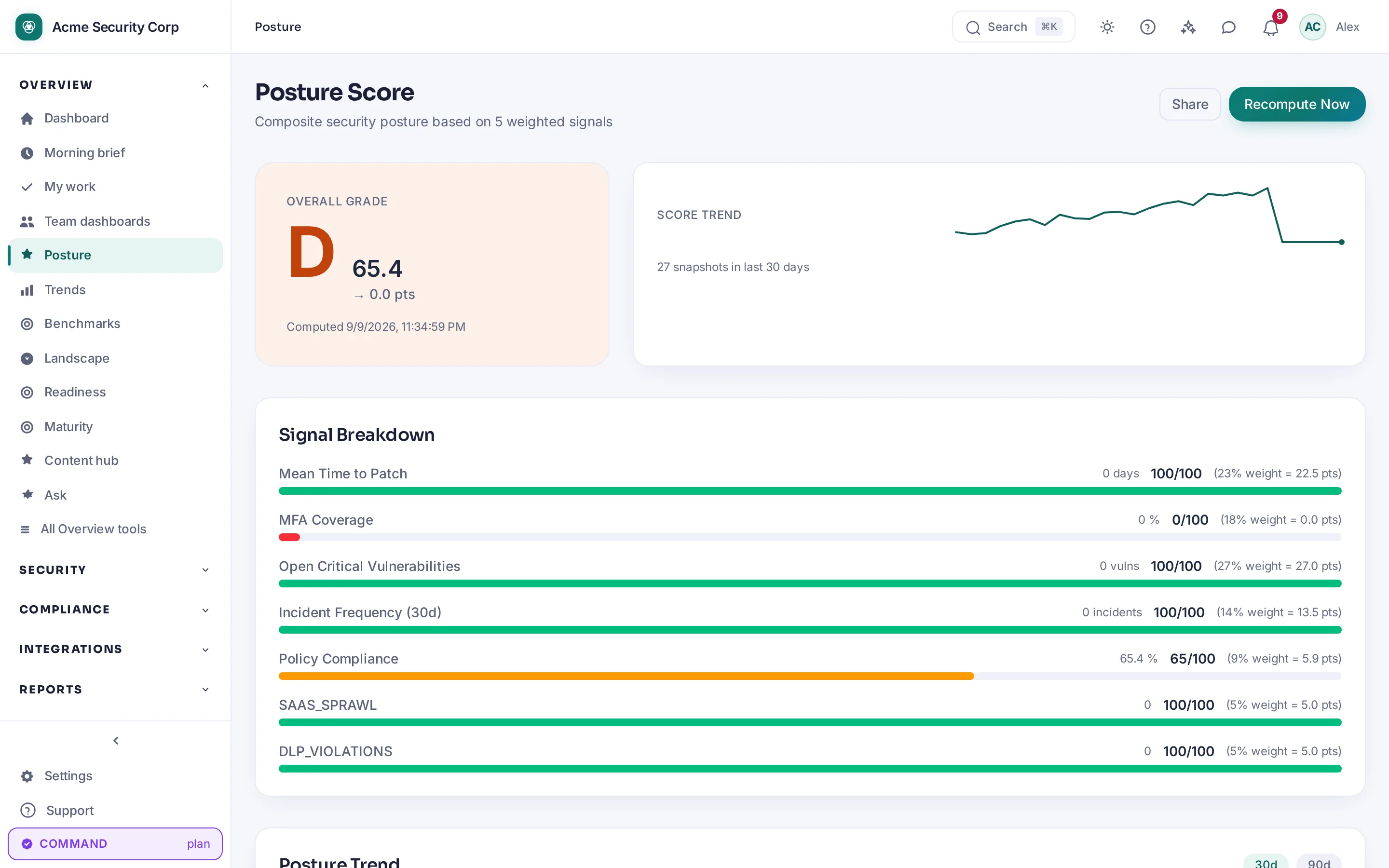Click the MFA Coverage progress bar
The height and width of the screenshot is (868, 1389).
tap(810, 537)
